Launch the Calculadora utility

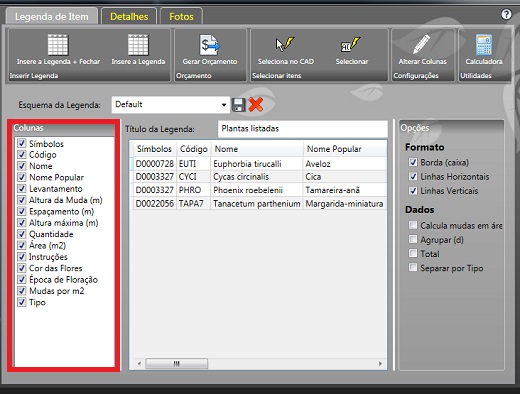(x=484, y=45)
